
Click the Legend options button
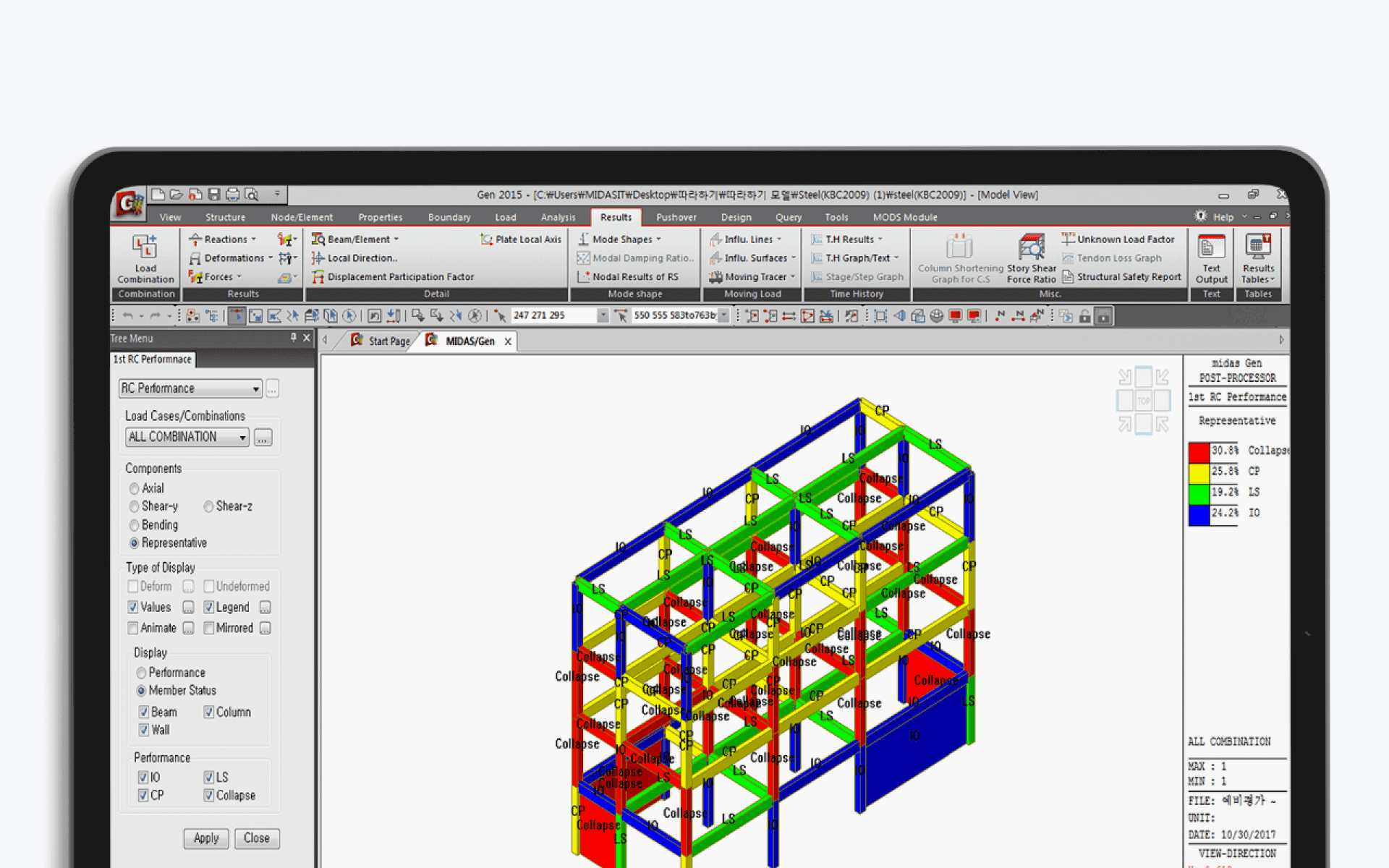(x=266, y=608)
